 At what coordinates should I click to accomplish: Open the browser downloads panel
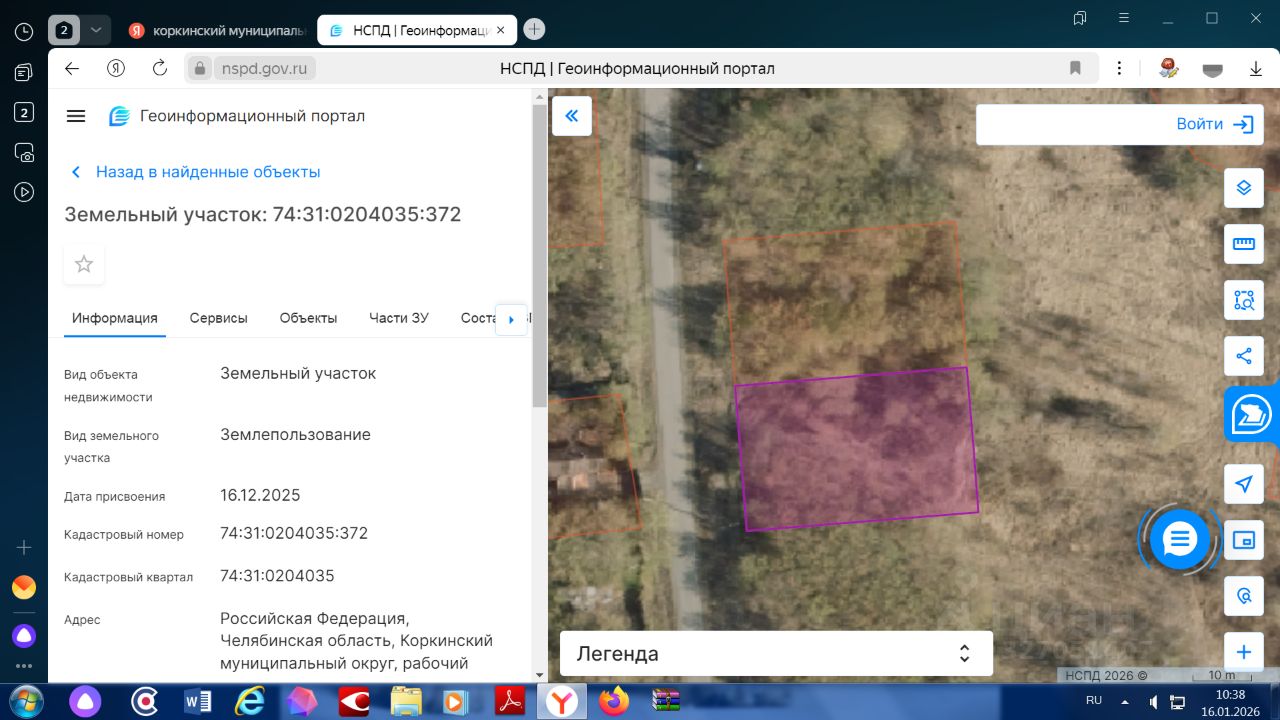[1256, 68]
